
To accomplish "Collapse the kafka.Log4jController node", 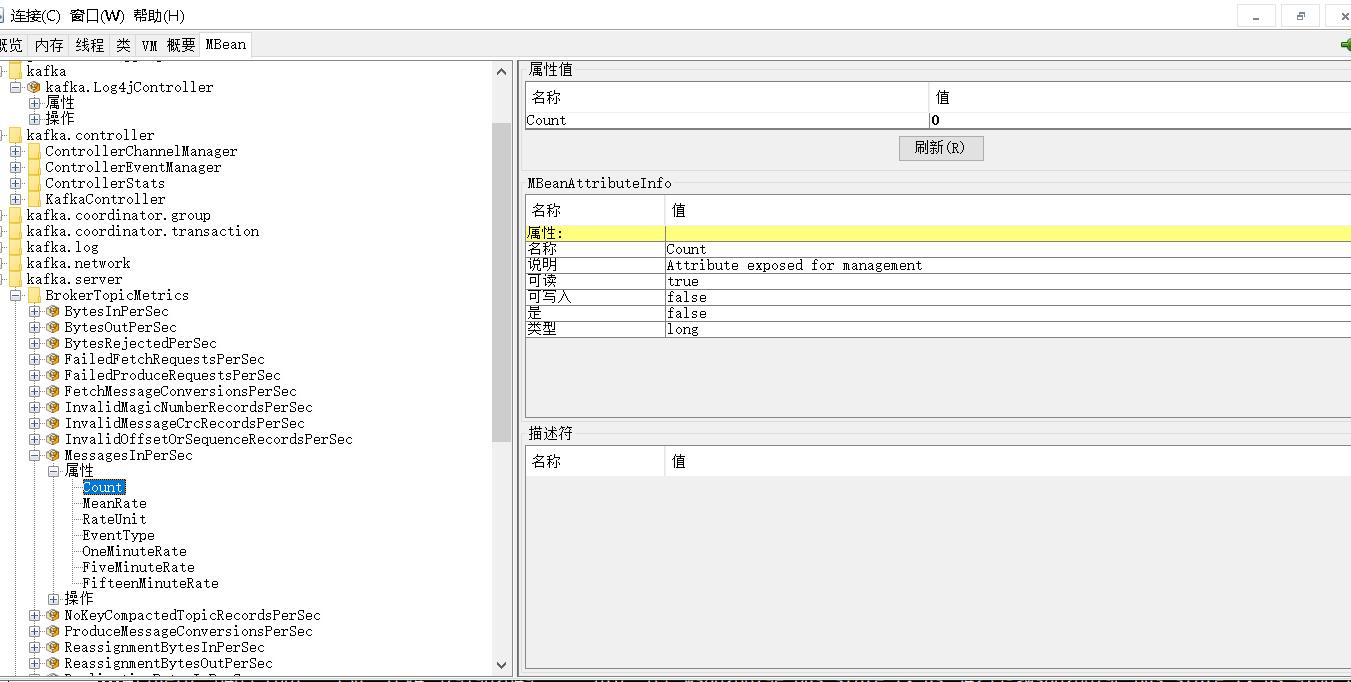I will point(15,87).
